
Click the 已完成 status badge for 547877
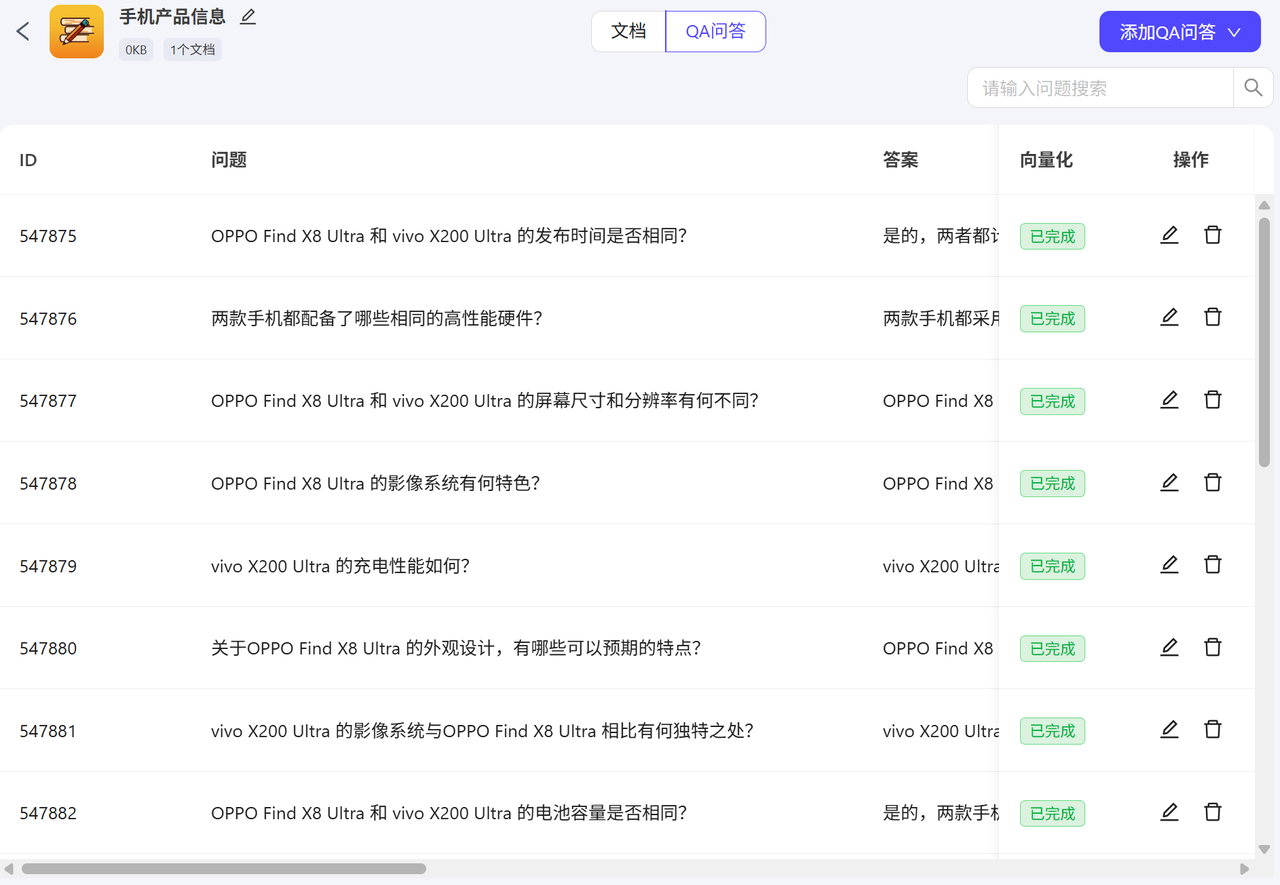(x=1052, y=401)
